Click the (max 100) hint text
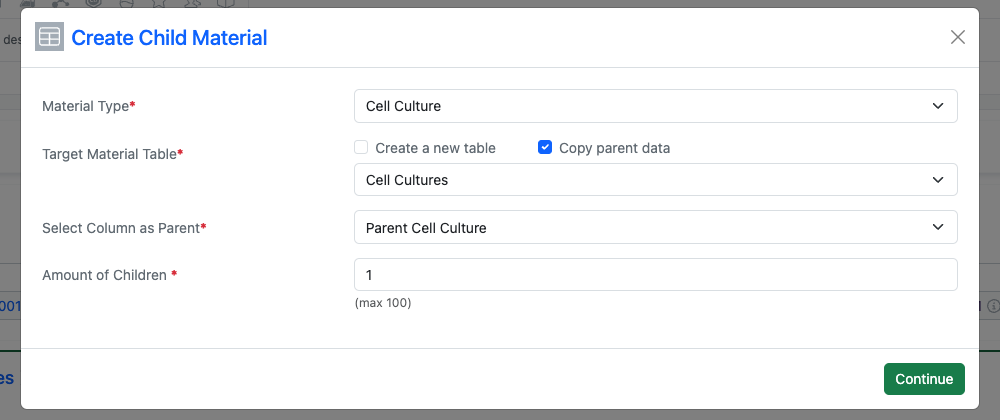1000x420 pixels. 383,303
